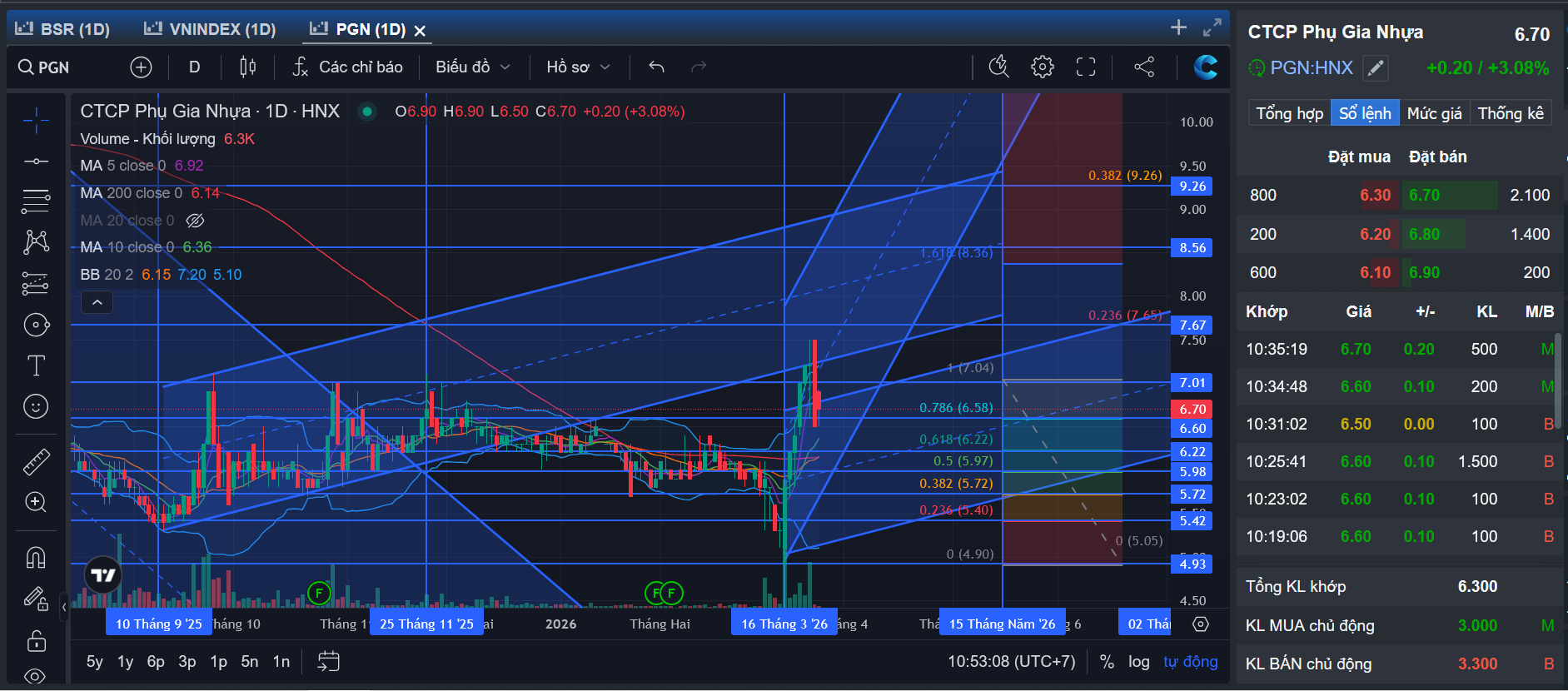Click the PGN:HNX symbol link
This screenshot has height=691, width=1568.
1312,67
